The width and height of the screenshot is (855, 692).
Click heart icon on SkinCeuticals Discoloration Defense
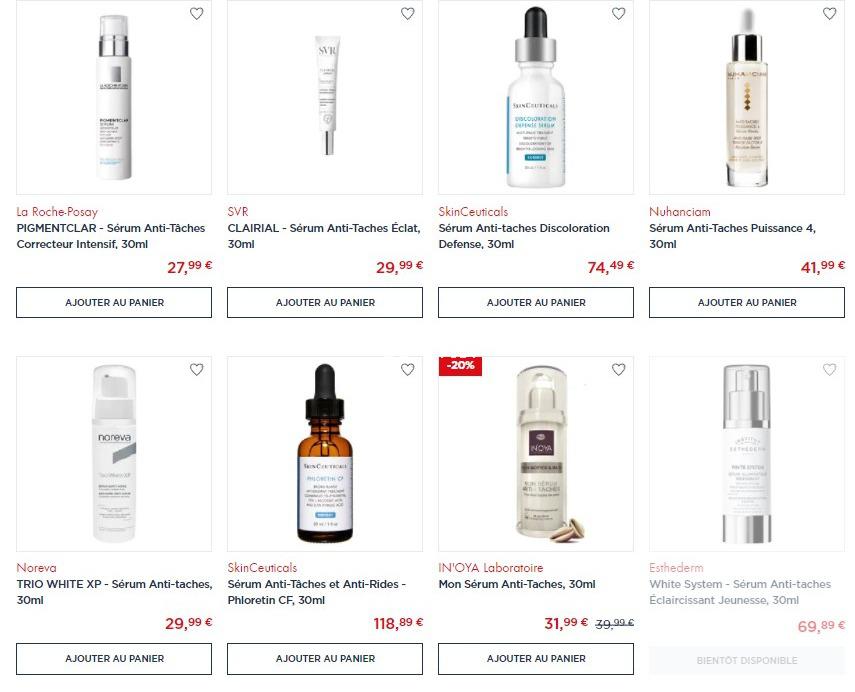click(x=618, y=14)
